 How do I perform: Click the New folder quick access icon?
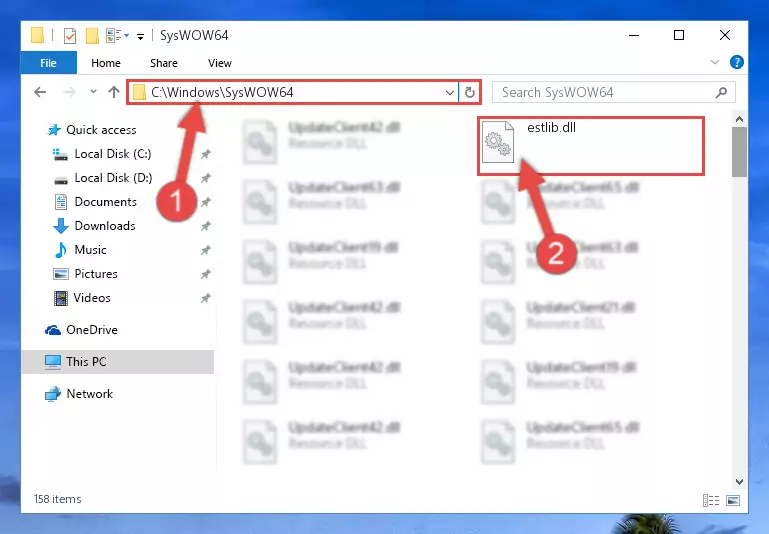[x=92, y=35]
